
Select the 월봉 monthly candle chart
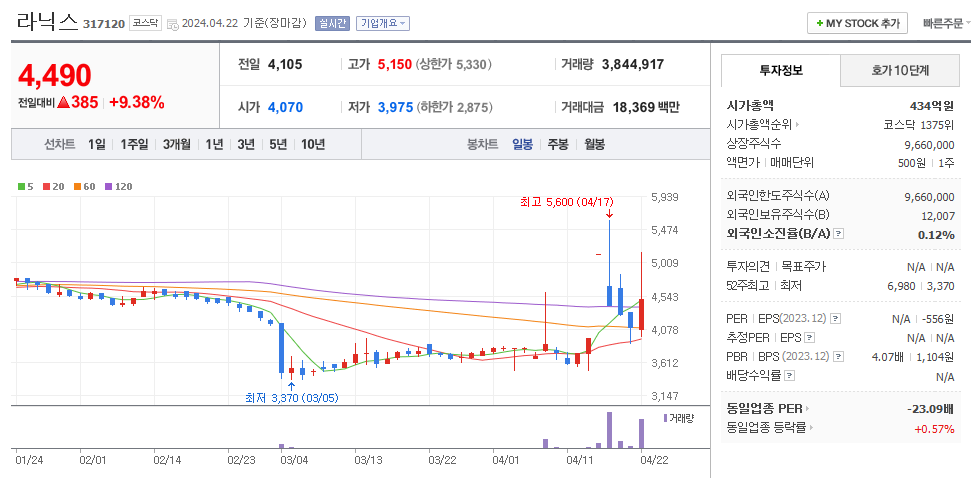pyautogui.click(x=594, y=145)
